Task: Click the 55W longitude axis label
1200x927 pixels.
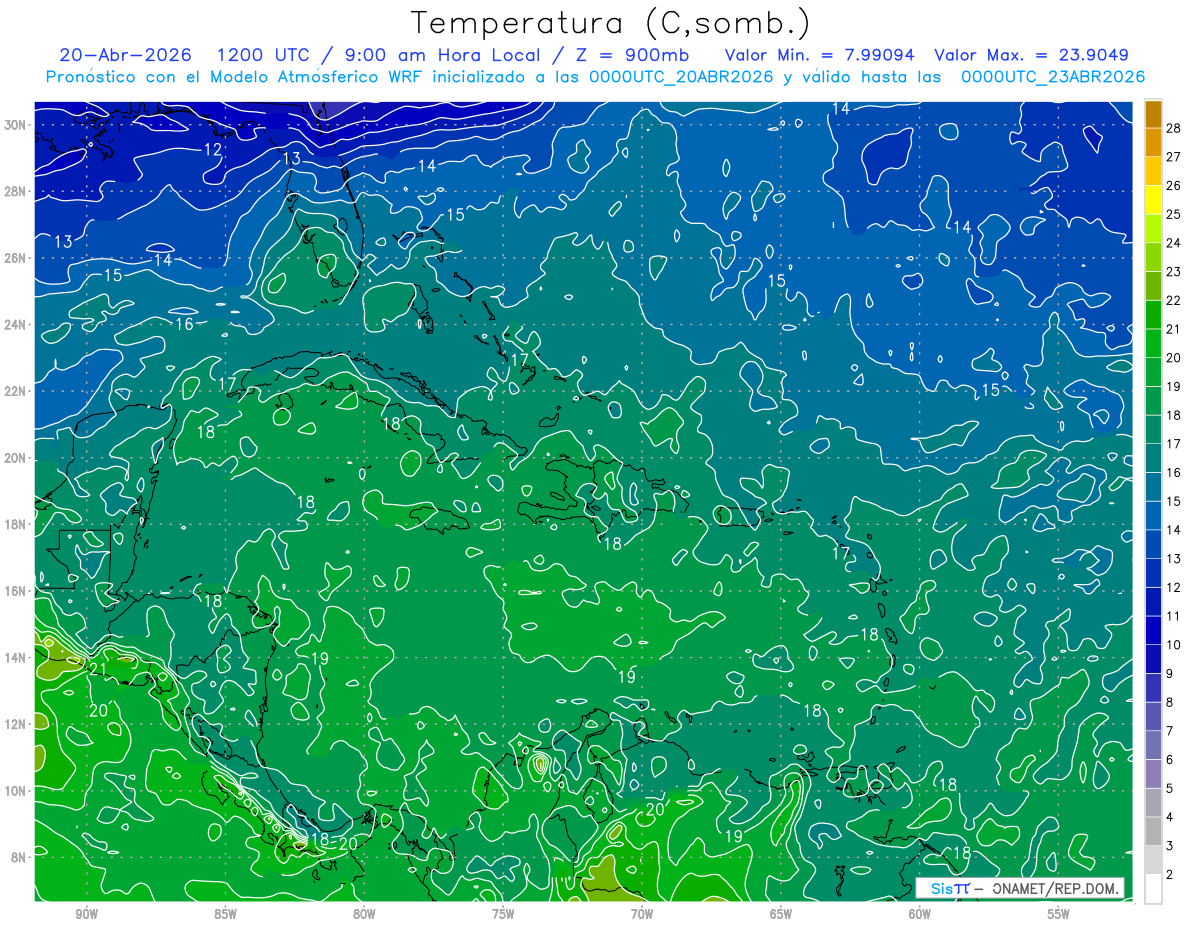Action: 1059,913
